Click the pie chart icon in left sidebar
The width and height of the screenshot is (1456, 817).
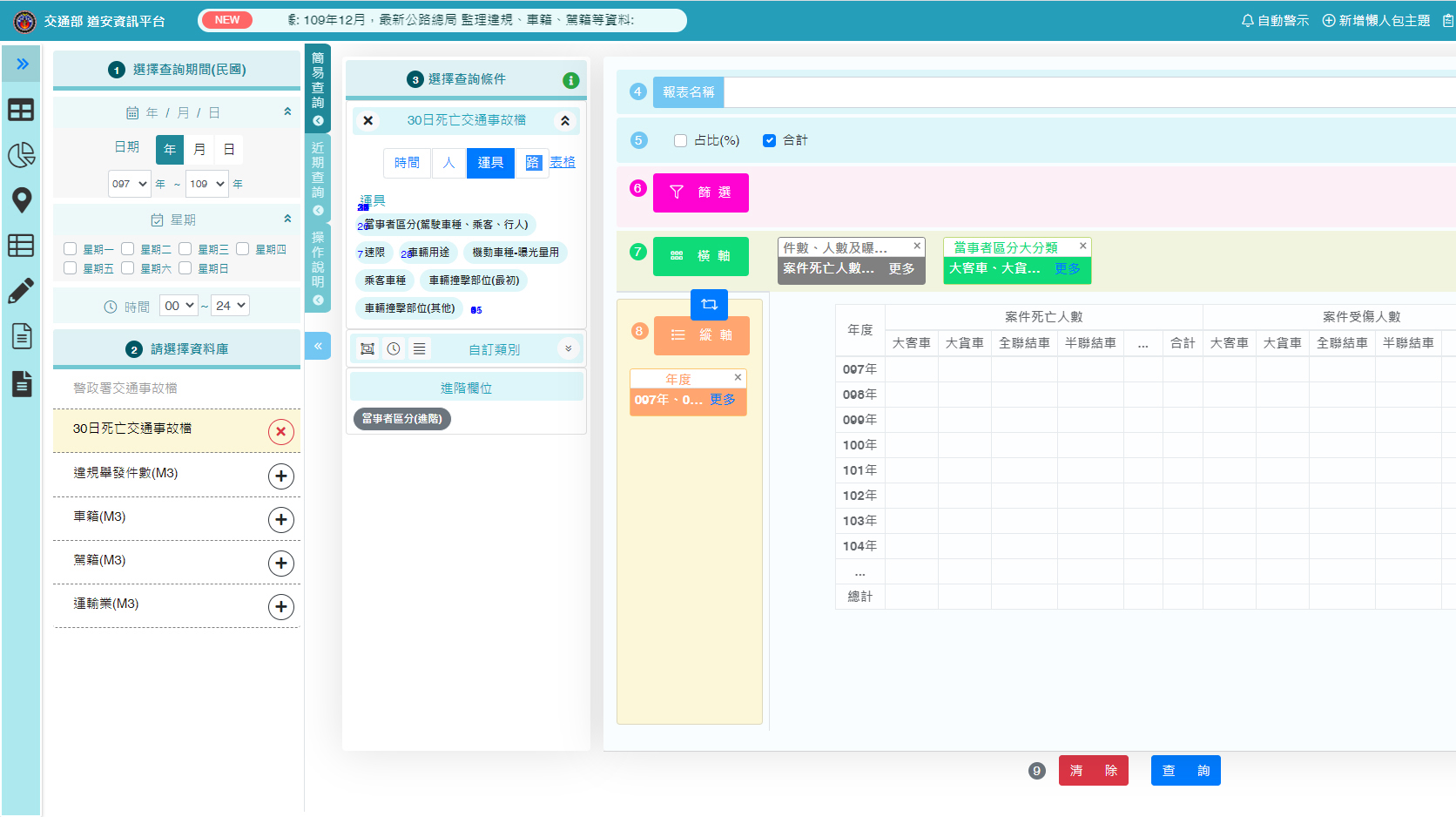[x=21, y=155]
